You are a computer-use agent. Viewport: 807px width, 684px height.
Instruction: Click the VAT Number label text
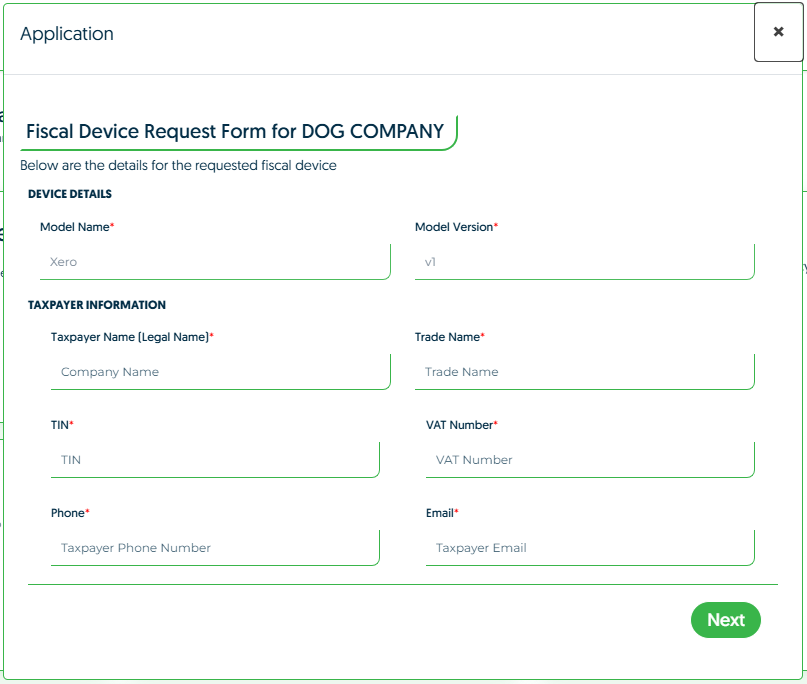coord(460,425)
